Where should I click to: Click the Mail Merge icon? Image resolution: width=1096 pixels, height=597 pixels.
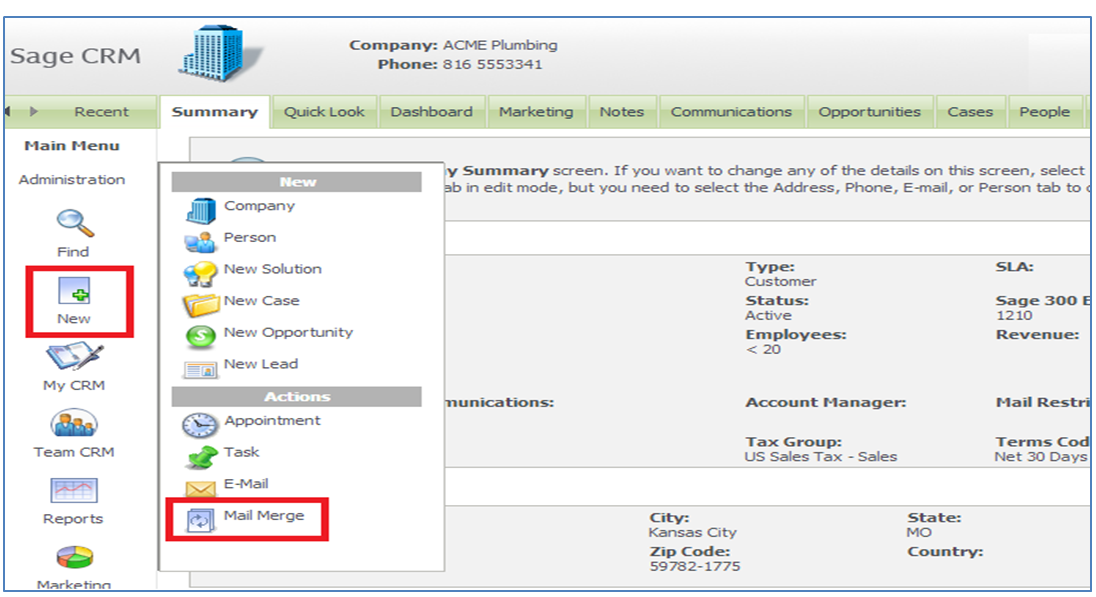tap(201, 520)
